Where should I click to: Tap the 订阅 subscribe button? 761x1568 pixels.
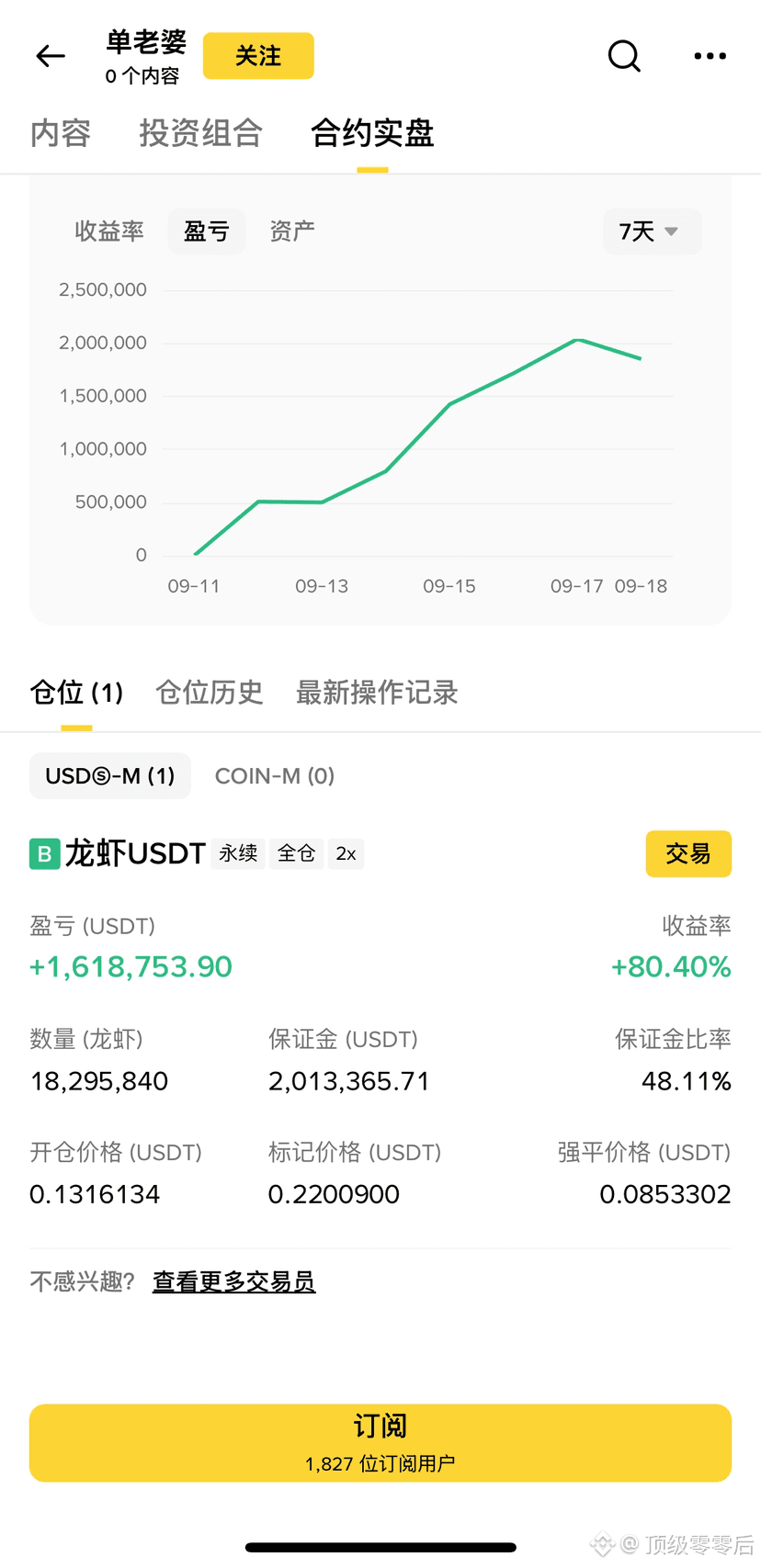coord(380,1443)
